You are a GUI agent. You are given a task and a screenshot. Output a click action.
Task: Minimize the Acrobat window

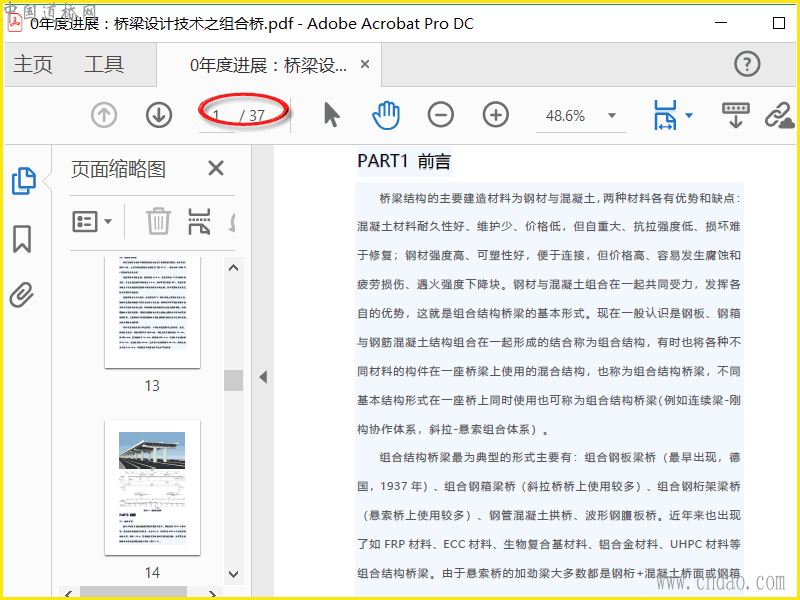[x=721, y=23]
